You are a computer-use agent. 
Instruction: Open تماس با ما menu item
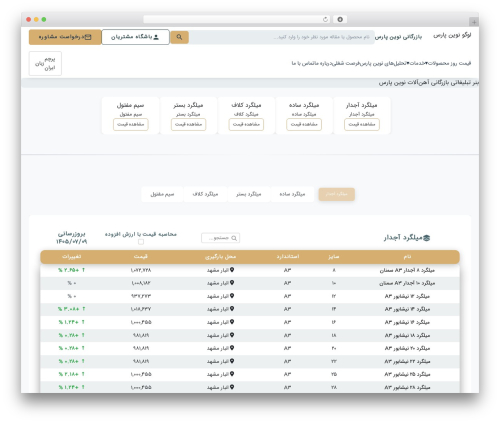[x=304, y=63]
